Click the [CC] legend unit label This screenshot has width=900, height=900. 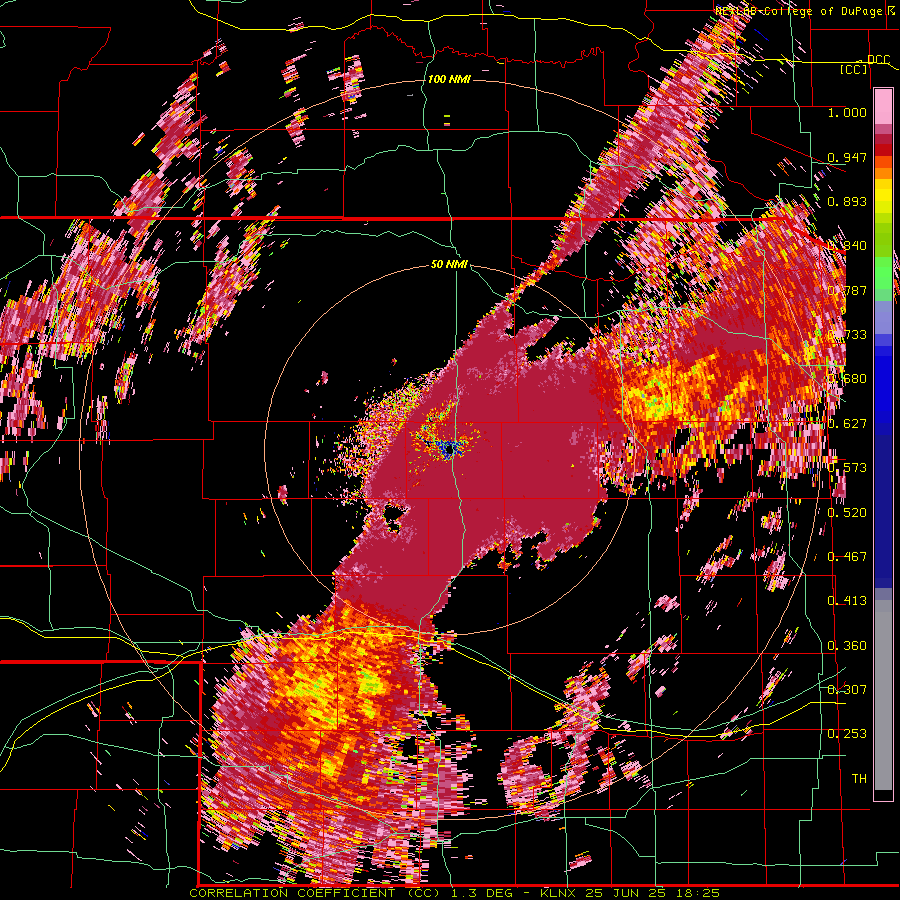coord(853,69)
